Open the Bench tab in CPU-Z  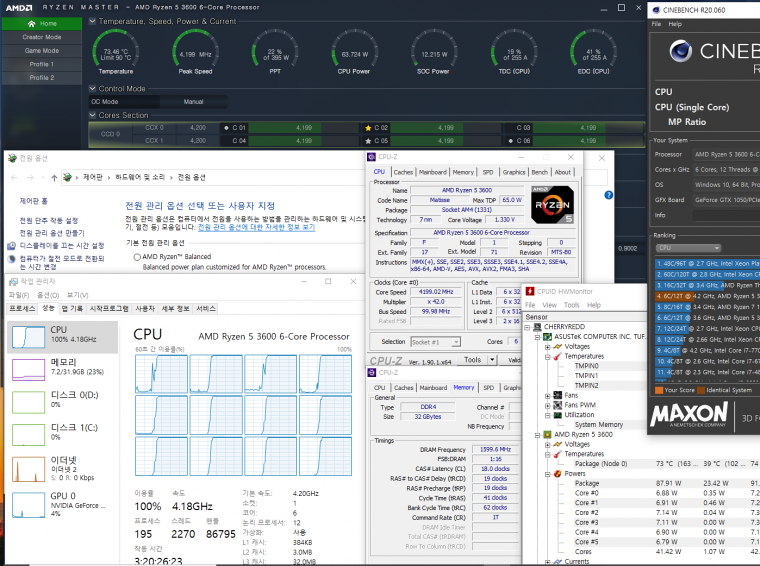539,172
